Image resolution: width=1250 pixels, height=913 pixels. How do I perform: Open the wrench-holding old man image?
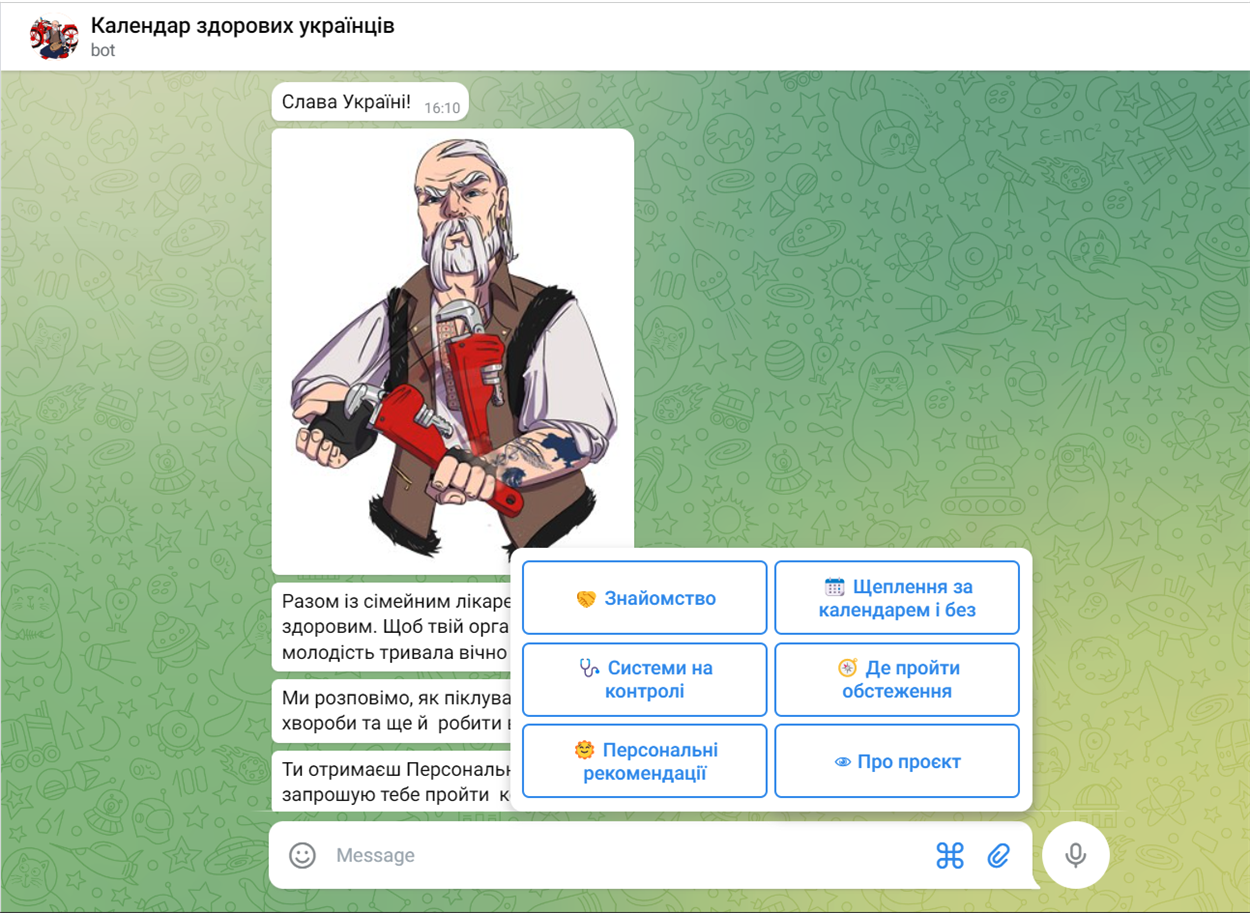[453, 351]
